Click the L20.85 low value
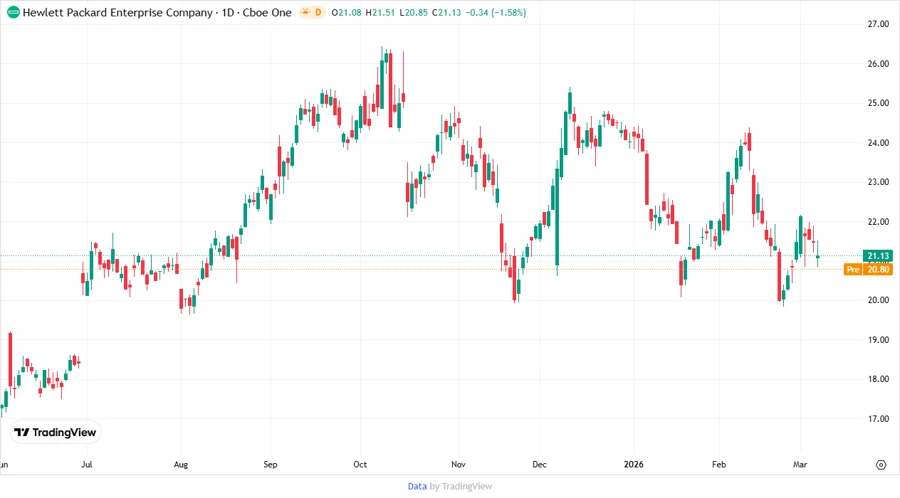 click(413, 12)
